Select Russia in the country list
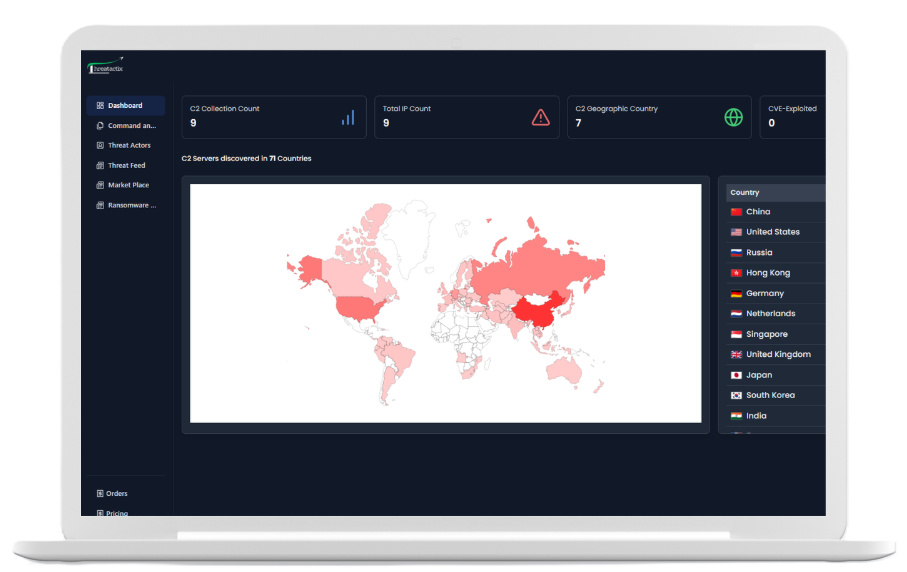Image resolution: width=907 pixels, height=572 pixels. (776, 253)
